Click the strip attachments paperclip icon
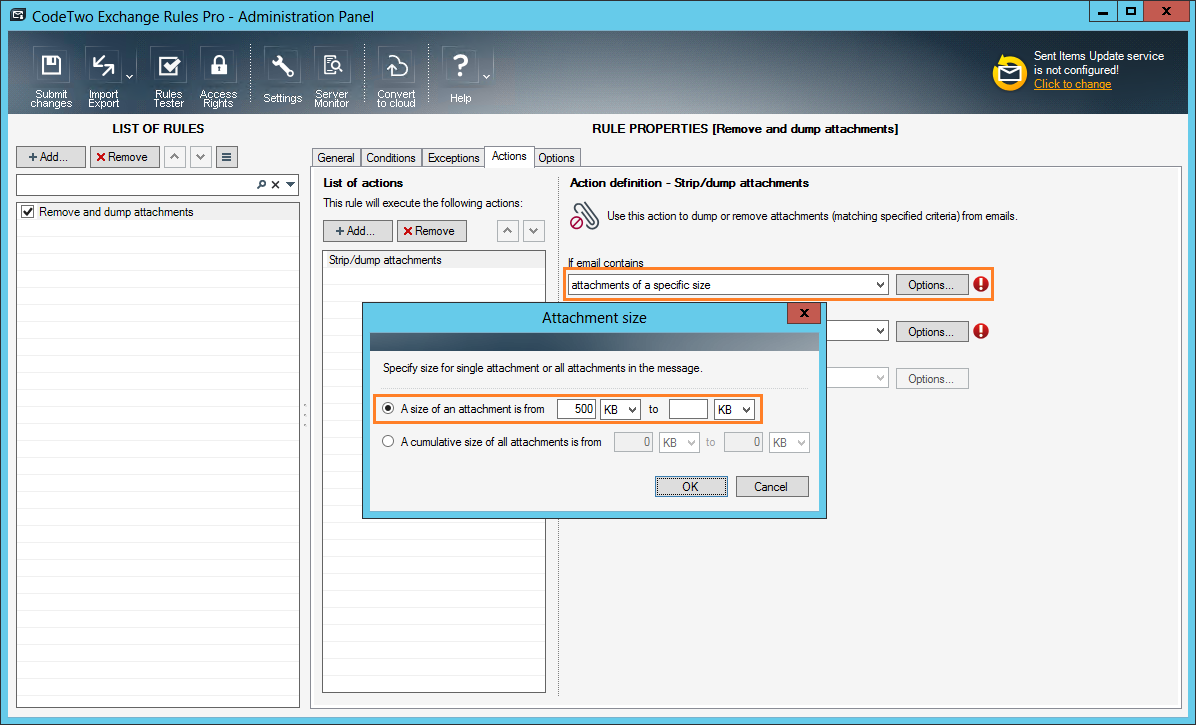Viewport: 1196px width, 725px height. [x=585, y=217]
